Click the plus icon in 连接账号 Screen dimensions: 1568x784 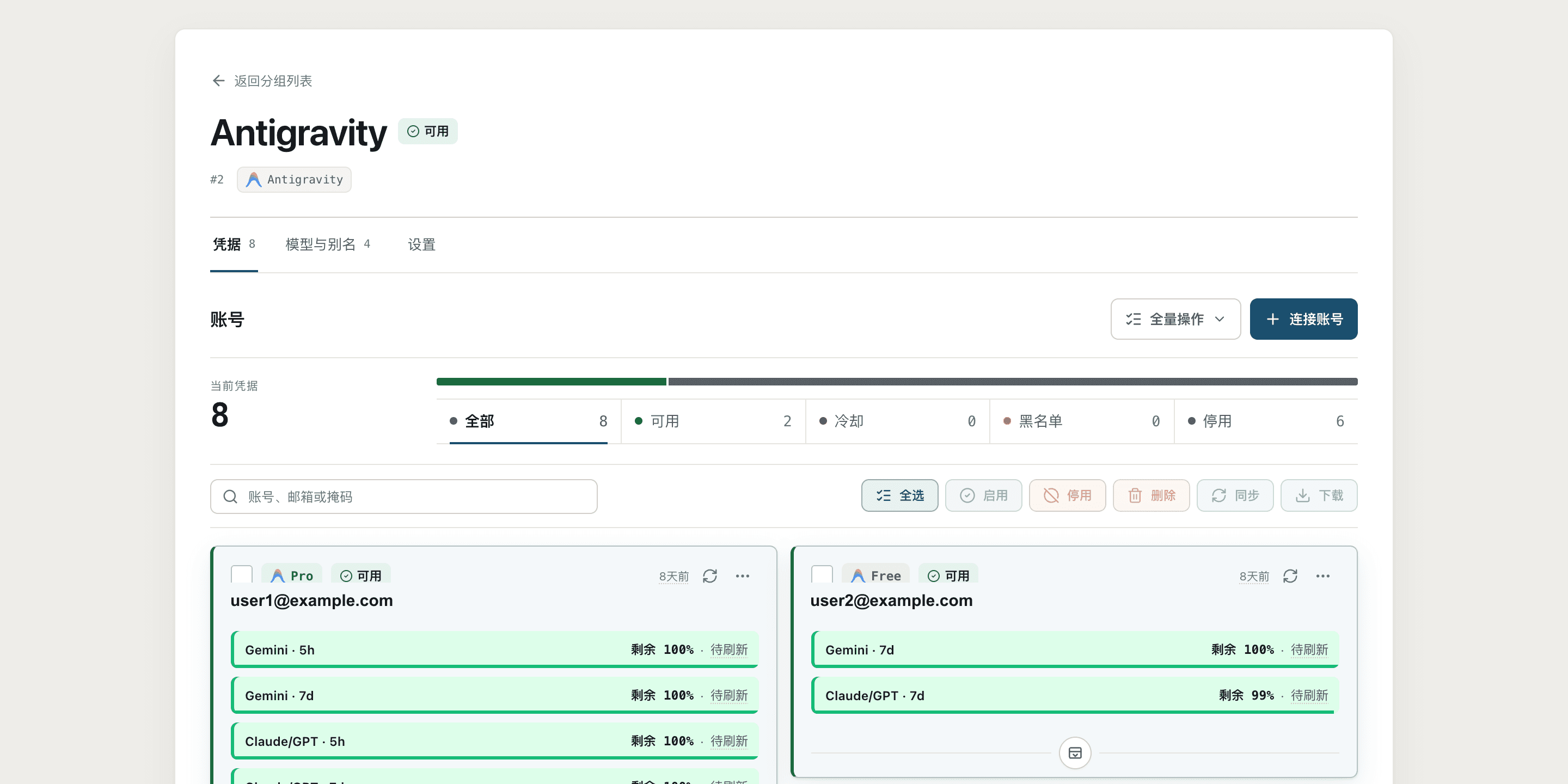(1273, 319)
